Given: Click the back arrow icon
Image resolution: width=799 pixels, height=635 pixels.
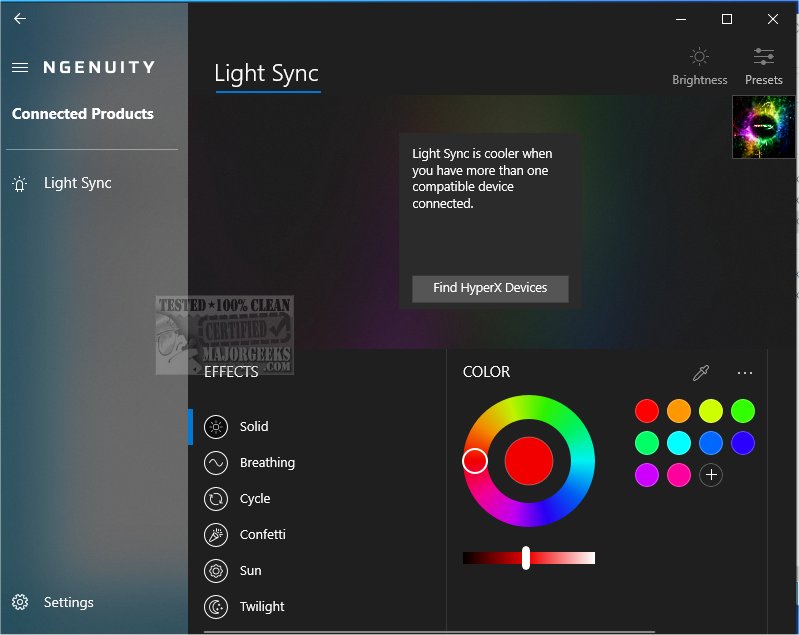Looking at the screenshot, I should [x=20, y=19].
